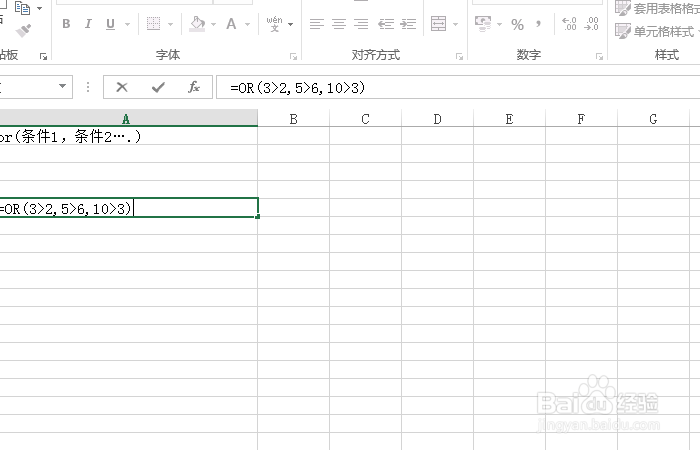Increase indent
This screenshot has width=700, height=450.
pyautogui.click(x=408, y=24)
